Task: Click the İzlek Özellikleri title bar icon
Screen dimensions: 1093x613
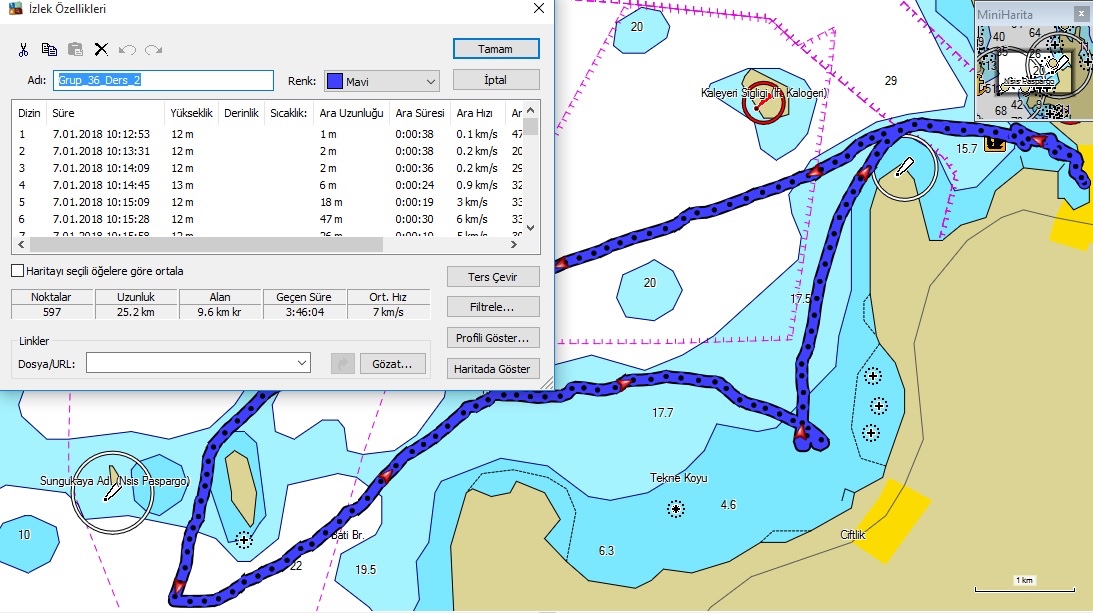Action: click(x=15, y=9)
